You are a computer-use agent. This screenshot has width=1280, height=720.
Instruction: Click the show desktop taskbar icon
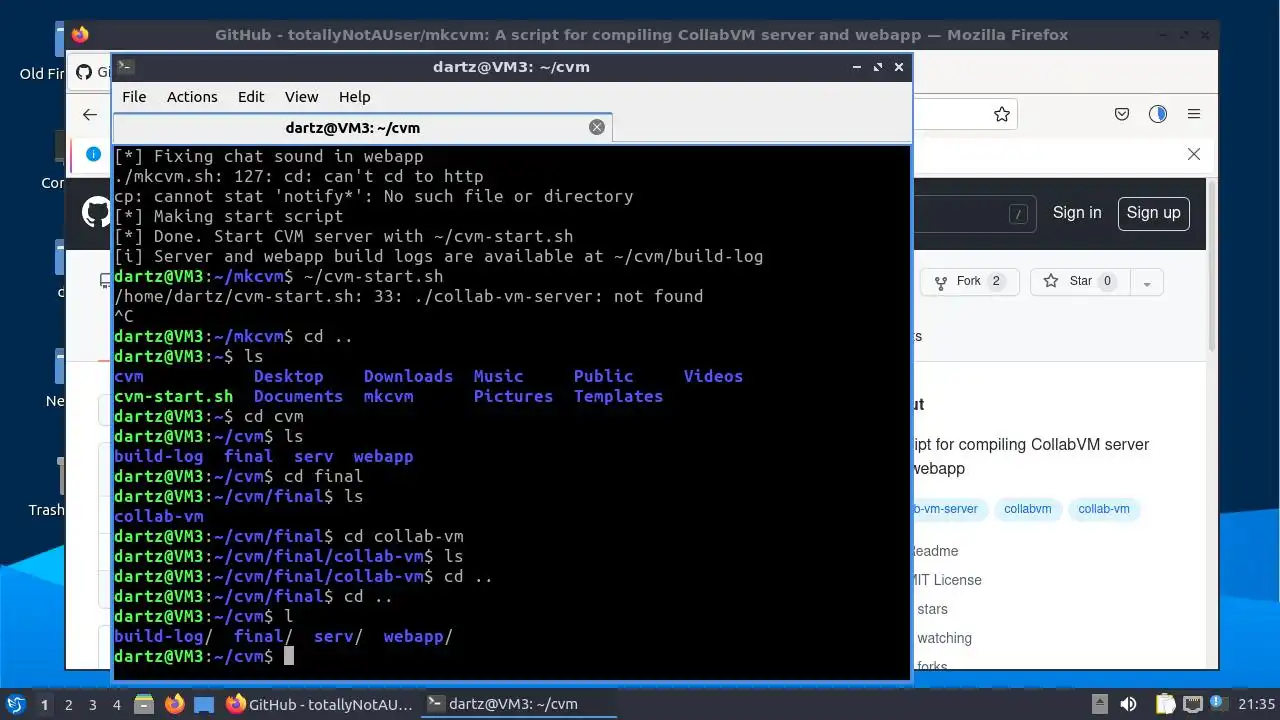coord(204,704)
